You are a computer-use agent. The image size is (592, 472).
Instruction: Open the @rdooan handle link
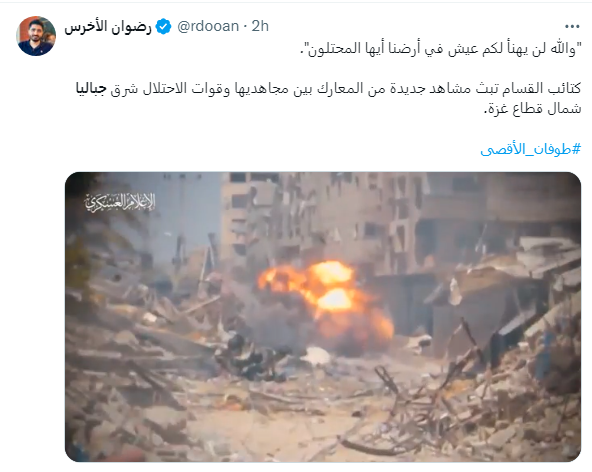(208, 26)
